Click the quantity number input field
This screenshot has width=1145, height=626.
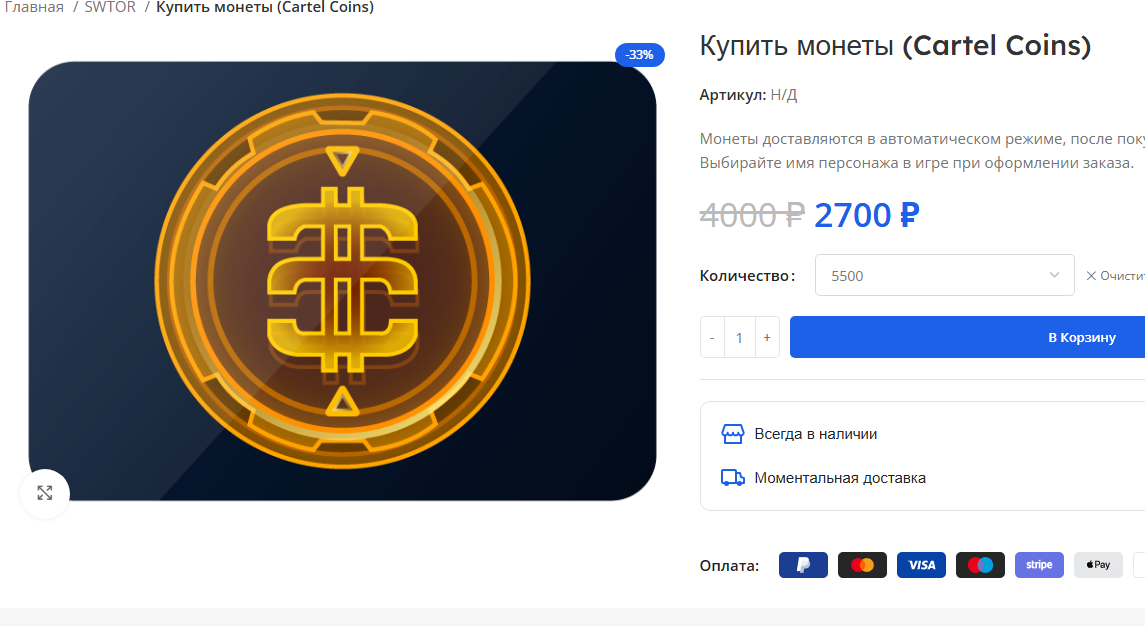[739, 337]
